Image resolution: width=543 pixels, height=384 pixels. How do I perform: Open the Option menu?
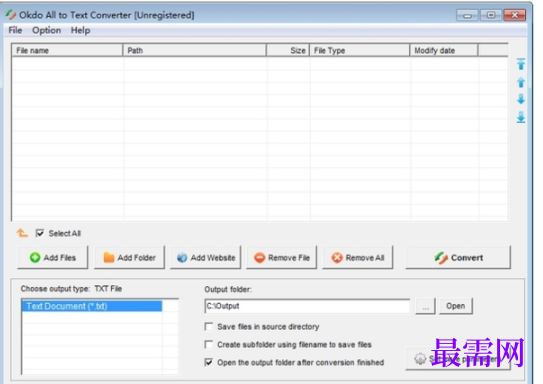46,30
